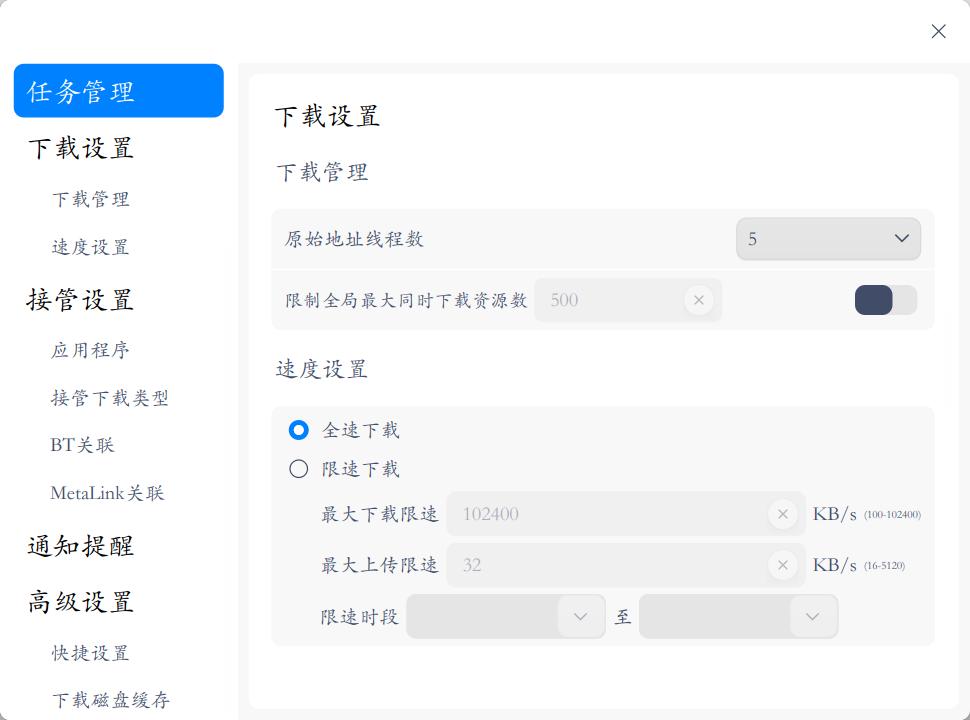The image size is (970, 720).
Task: Select the 全速下载 radio button
Action: tap(297, 430)
